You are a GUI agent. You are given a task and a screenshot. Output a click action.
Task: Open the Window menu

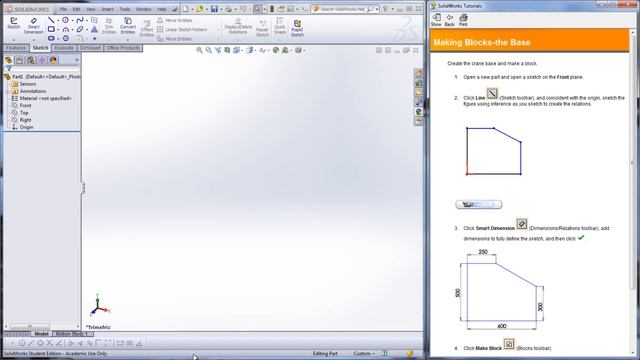(x=144, y=9)
